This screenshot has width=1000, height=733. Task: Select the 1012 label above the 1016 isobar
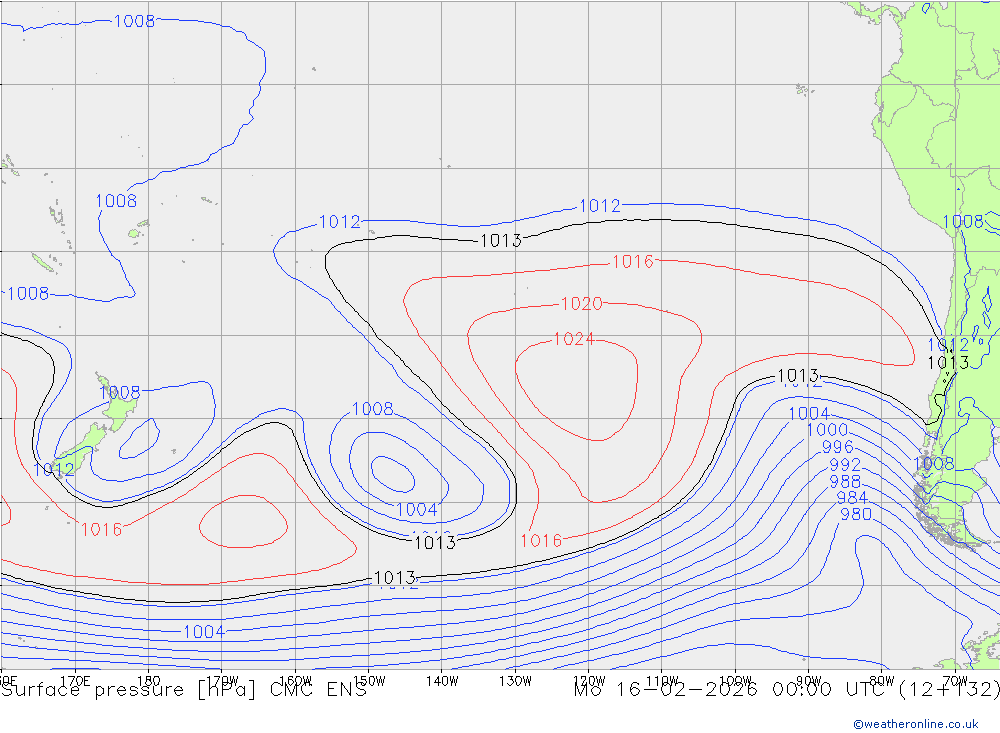[x=599, y=206]
